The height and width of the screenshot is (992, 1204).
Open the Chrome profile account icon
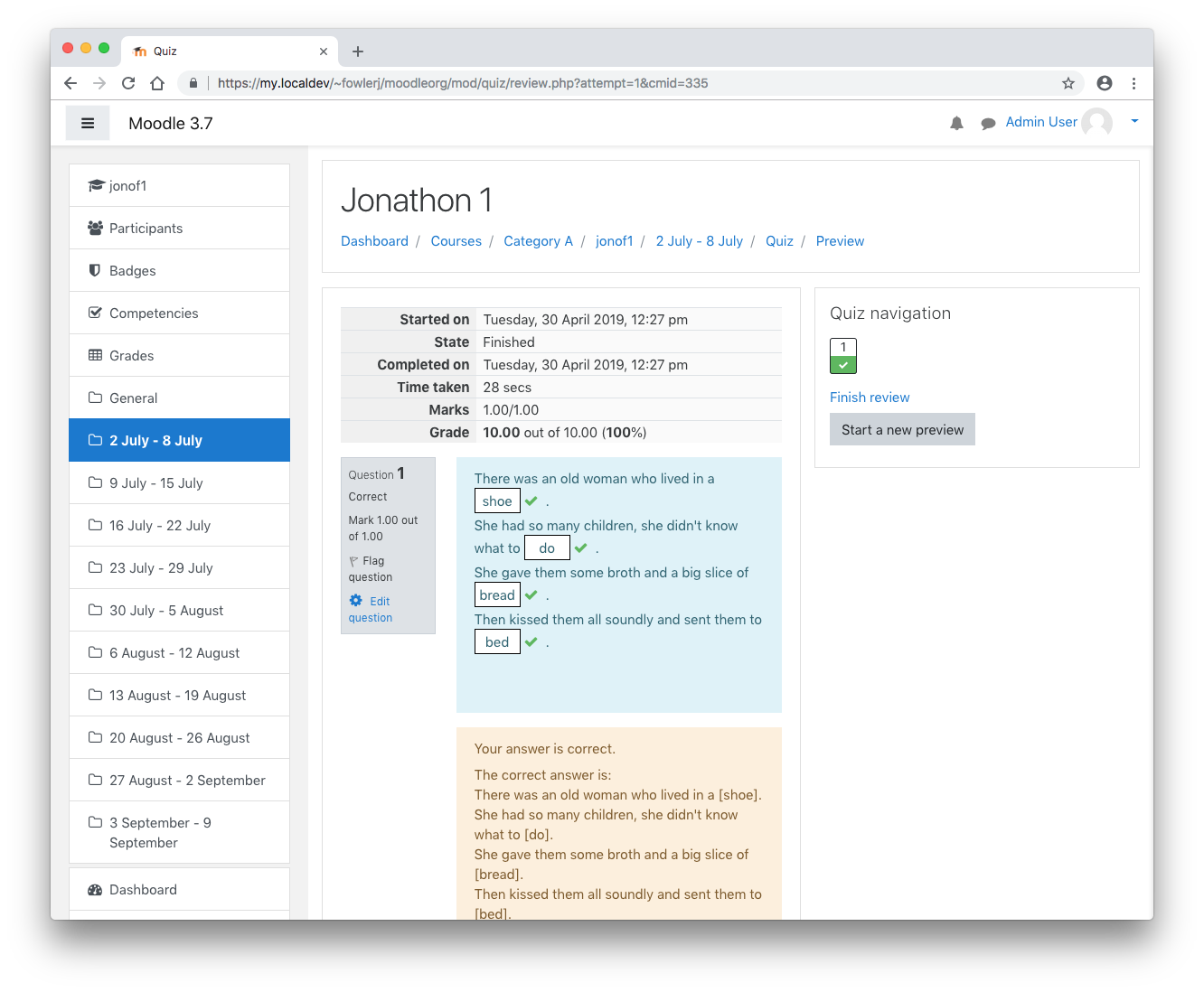coord(1105,83)
